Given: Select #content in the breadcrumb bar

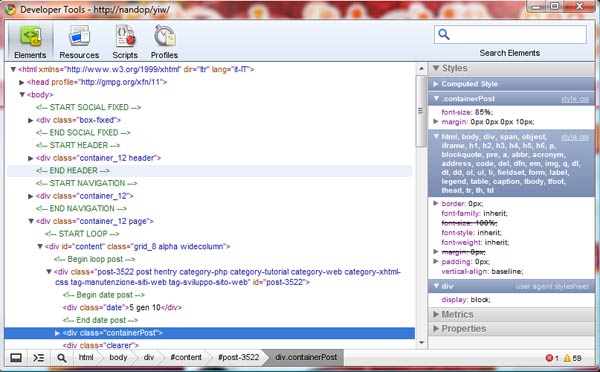Looking at the screenshot, I should 186,357.
